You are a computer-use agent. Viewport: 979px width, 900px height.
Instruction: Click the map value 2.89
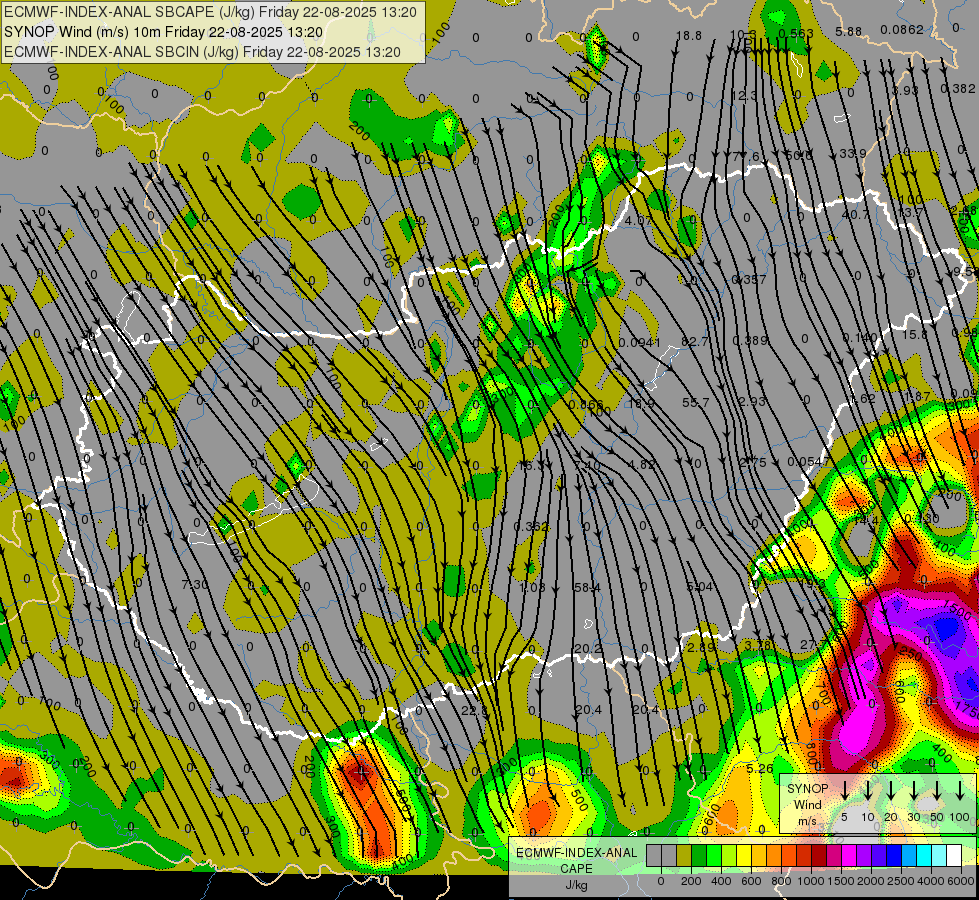tap(701, 648)
